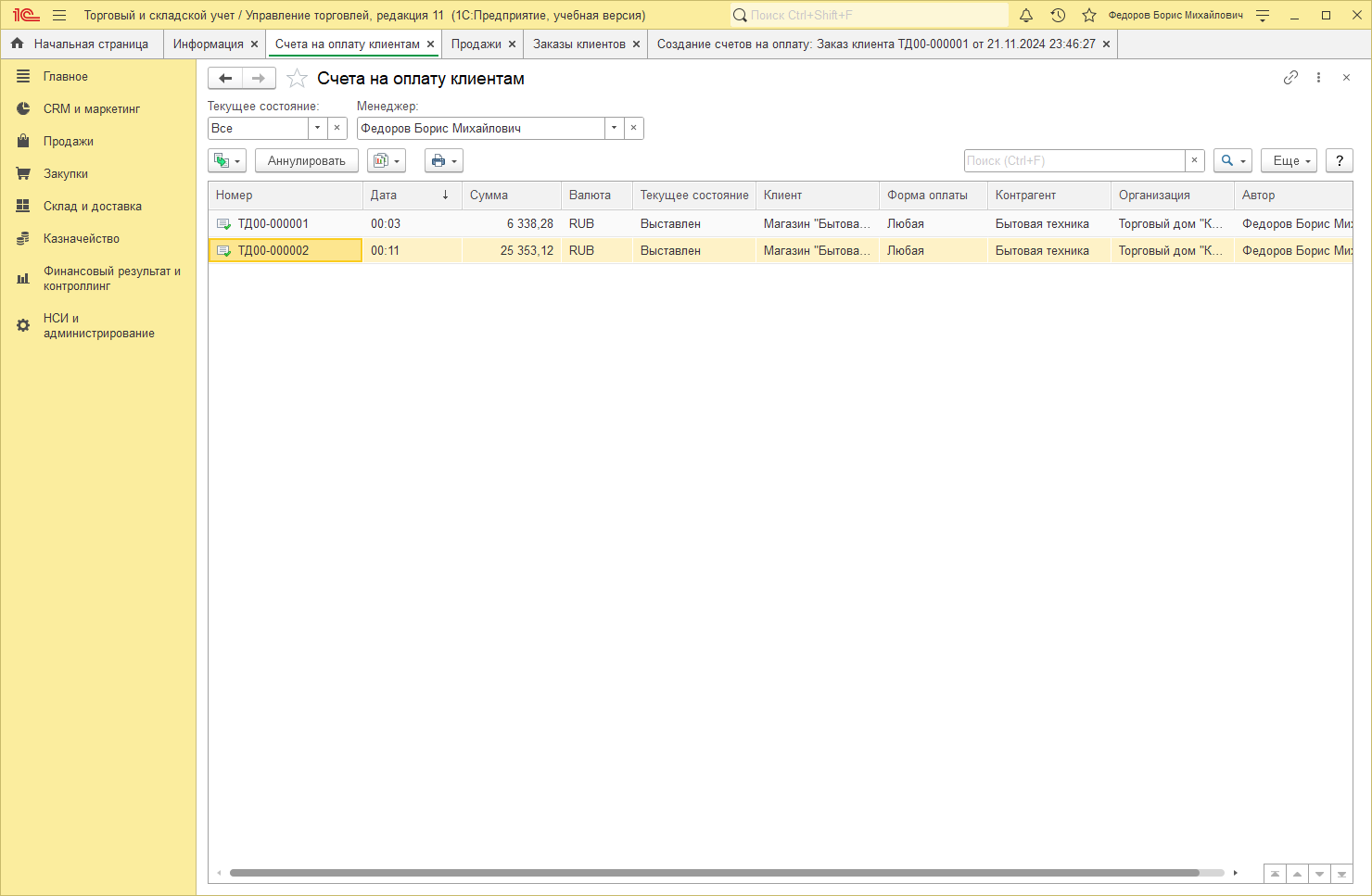Open the create-based-on dropdown button
Image resolution: width=1372 pixels, height=896 pixels.
point(227,160)
